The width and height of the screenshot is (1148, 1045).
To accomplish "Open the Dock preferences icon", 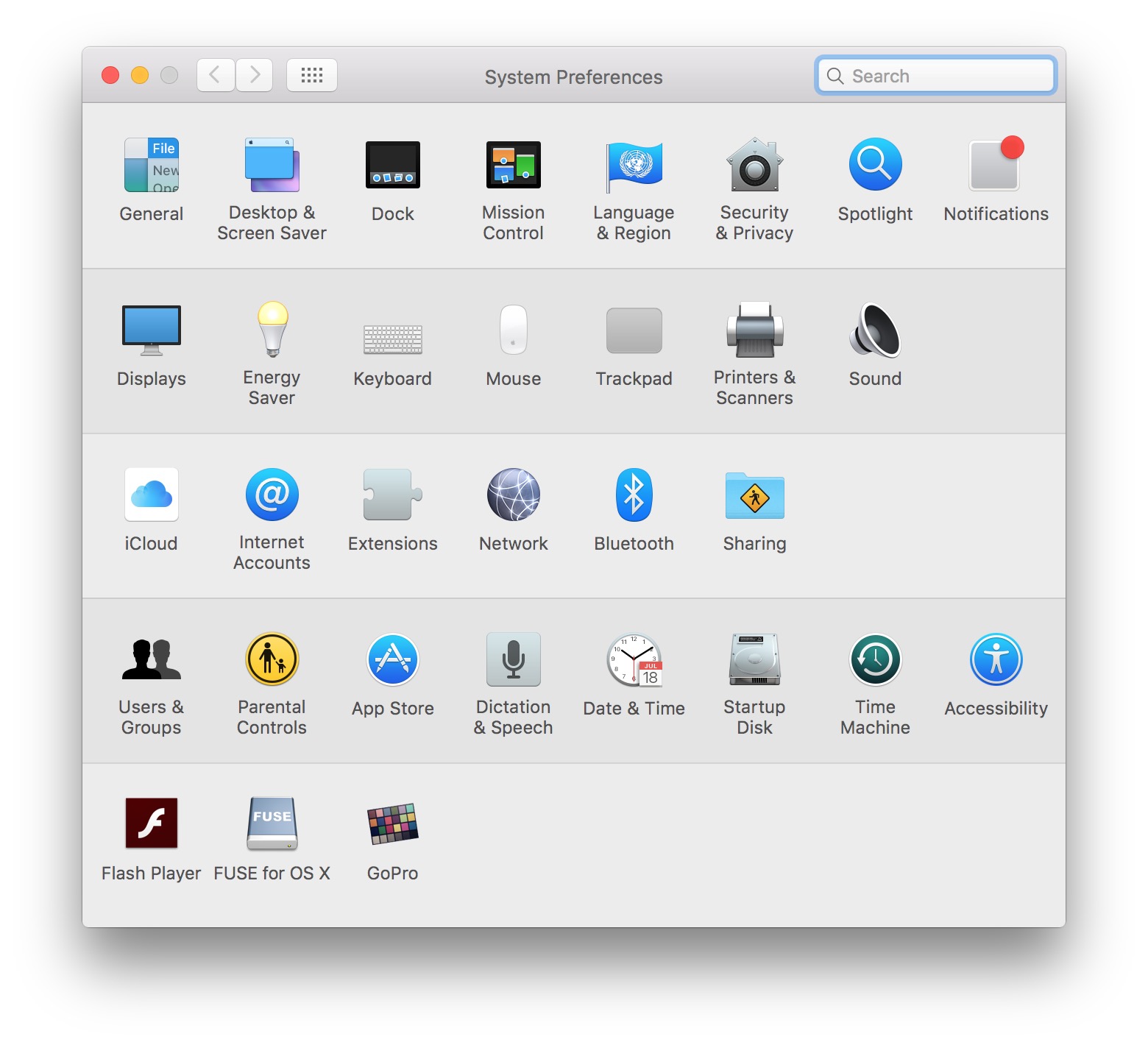I will [x=393, y=165].
